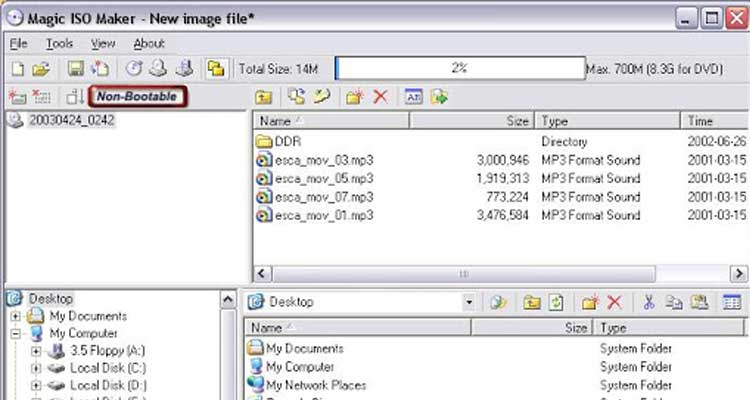Delete selected item with image pane red X
The width and height of the screenshot is (750, 400).
click(381, 97)
